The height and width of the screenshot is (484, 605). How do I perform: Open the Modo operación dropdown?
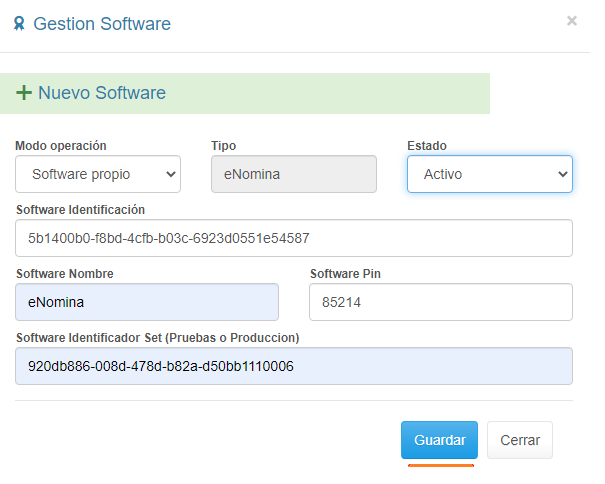pyautogui.click(x=98, y=174)
